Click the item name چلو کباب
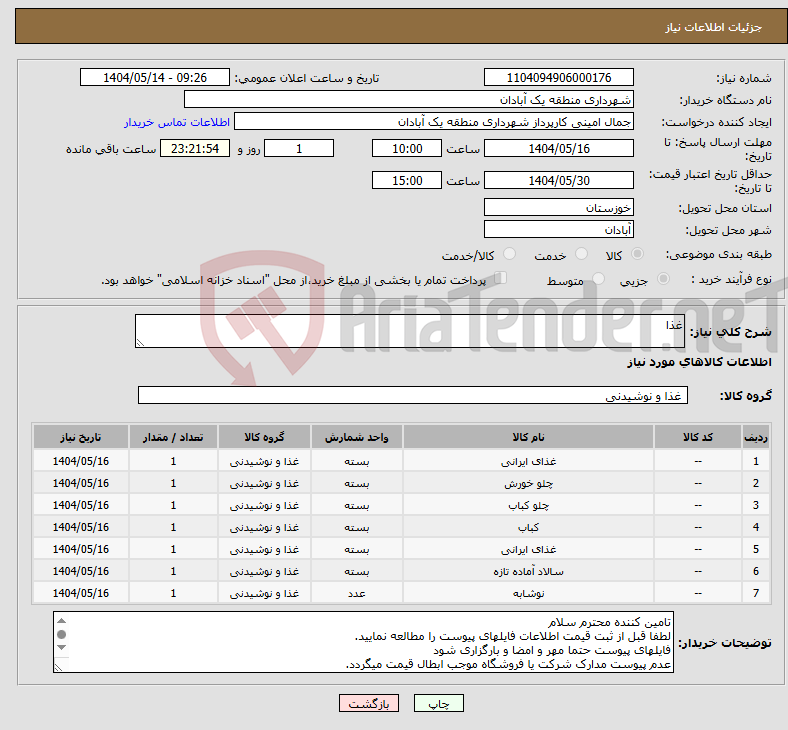The image size is (788, 730). pos(528,505)
